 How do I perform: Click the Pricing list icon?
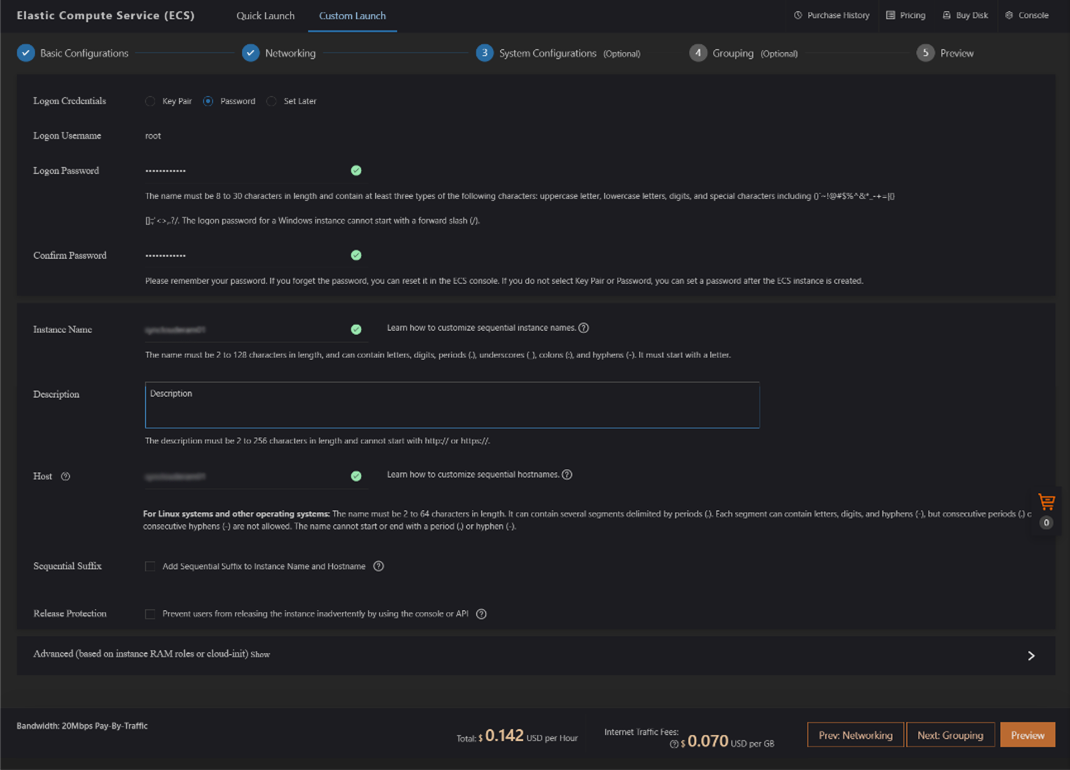coord(891,15)
